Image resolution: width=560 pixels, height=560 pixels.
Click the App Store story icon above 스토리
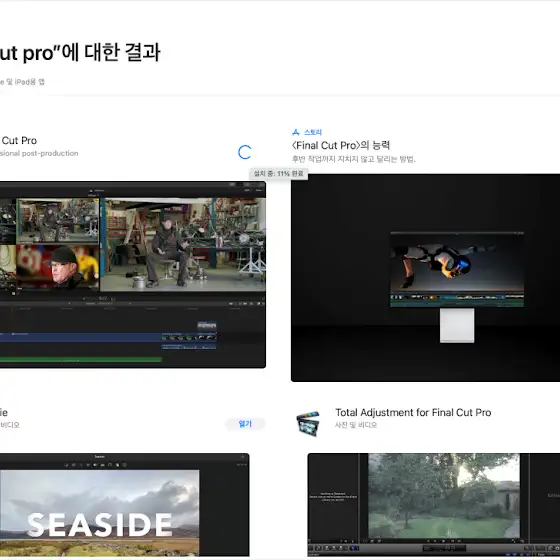296,132
